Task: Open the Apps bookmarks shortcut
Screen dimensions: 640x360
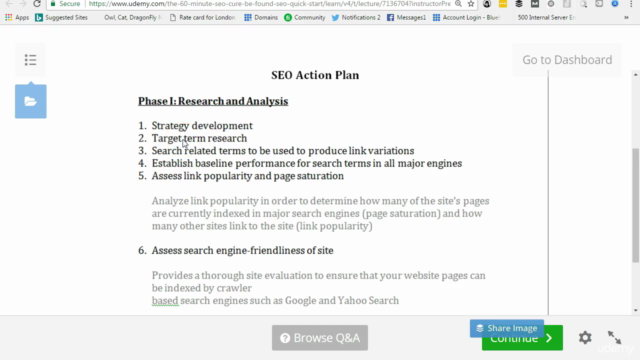Action: click(x=17, y=18)
